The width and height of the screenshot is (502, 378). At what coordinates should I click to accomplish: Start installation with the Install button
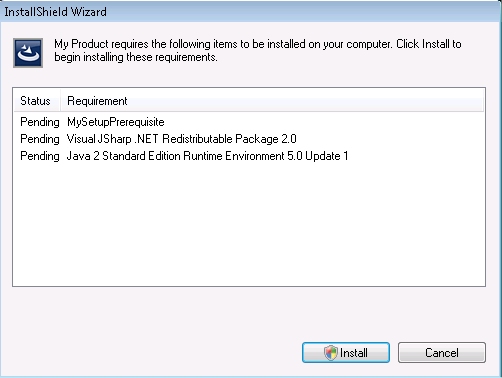click(346, 353)
